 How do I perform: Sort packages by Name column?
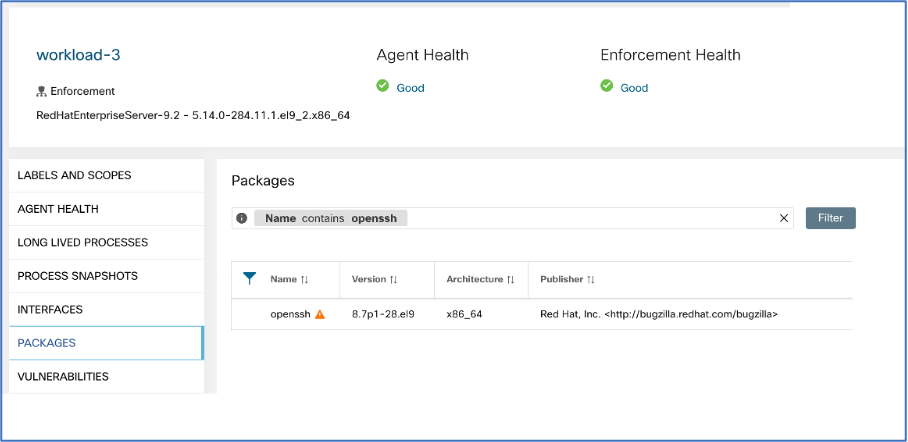coord(304,280)
